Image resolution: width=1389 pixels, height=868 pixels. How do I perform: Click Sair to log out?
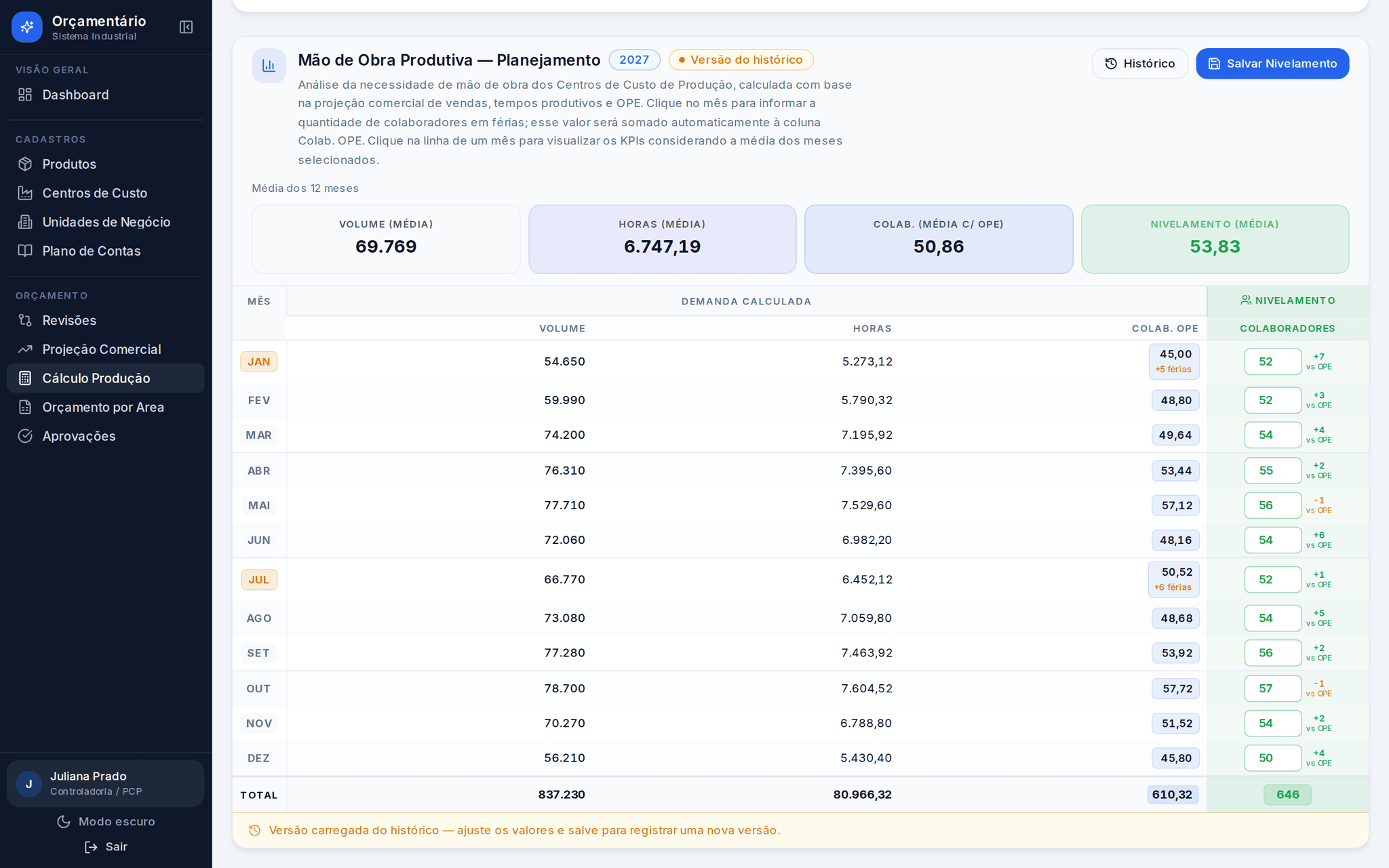pyautogui.click(x=106, y=847)
